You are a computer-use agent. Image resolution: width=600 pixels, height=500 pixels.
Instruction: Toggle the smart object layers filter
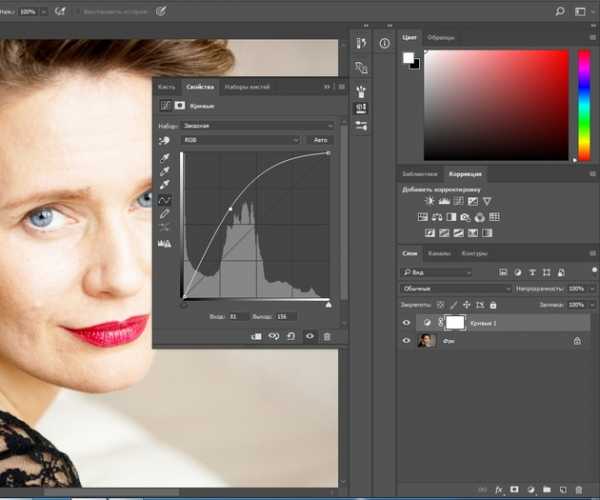(x=561, y=272)
